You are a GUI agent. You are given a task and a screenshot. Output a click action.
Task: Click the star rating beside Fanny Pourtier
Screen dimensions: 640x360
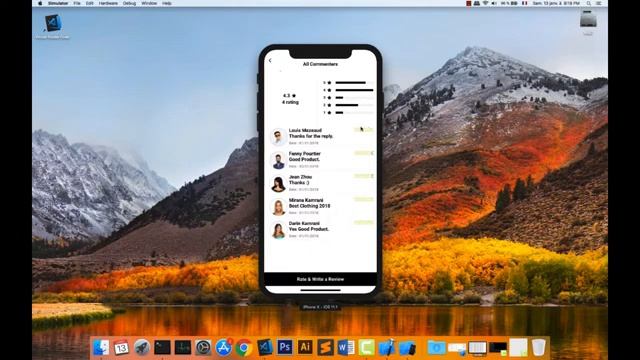[364, 153]
